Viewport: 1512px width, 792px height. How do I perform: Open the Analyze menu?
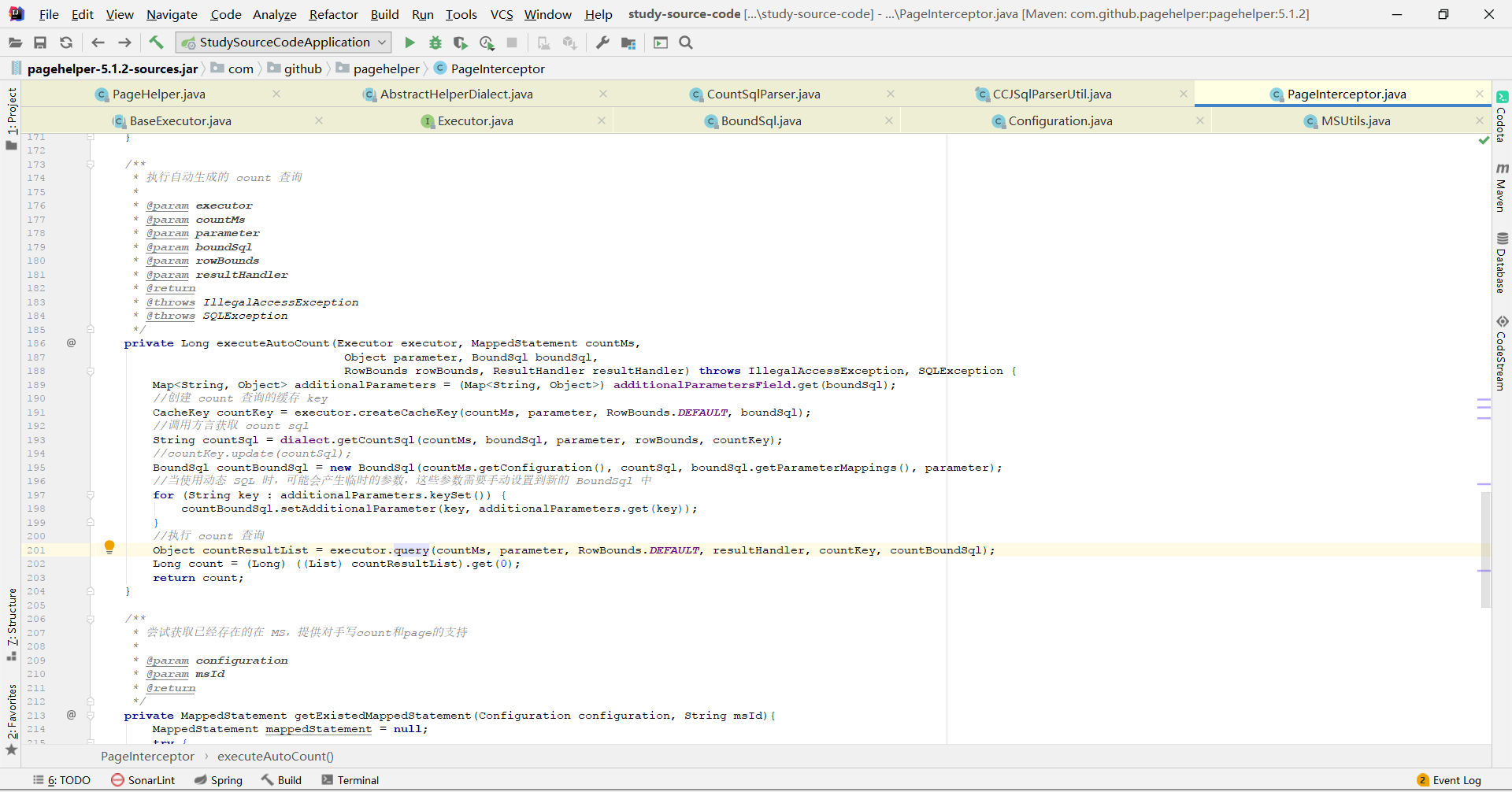pyautogui.click(x=274, y=14)
